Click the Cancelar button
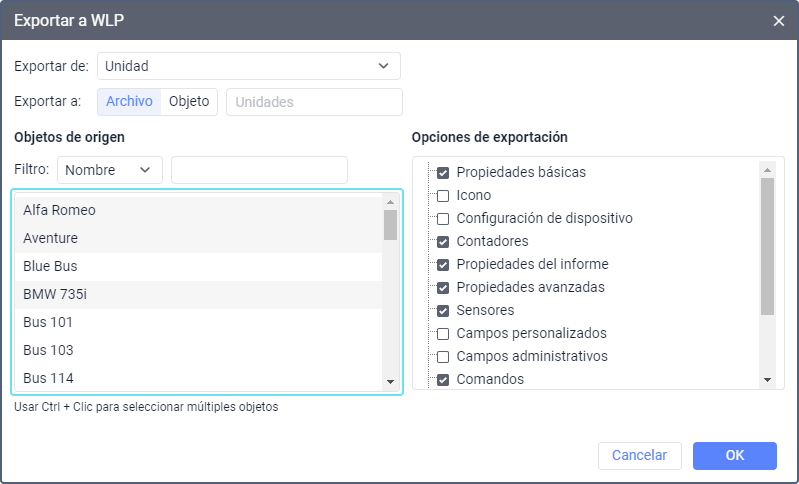 pos(639,456)
